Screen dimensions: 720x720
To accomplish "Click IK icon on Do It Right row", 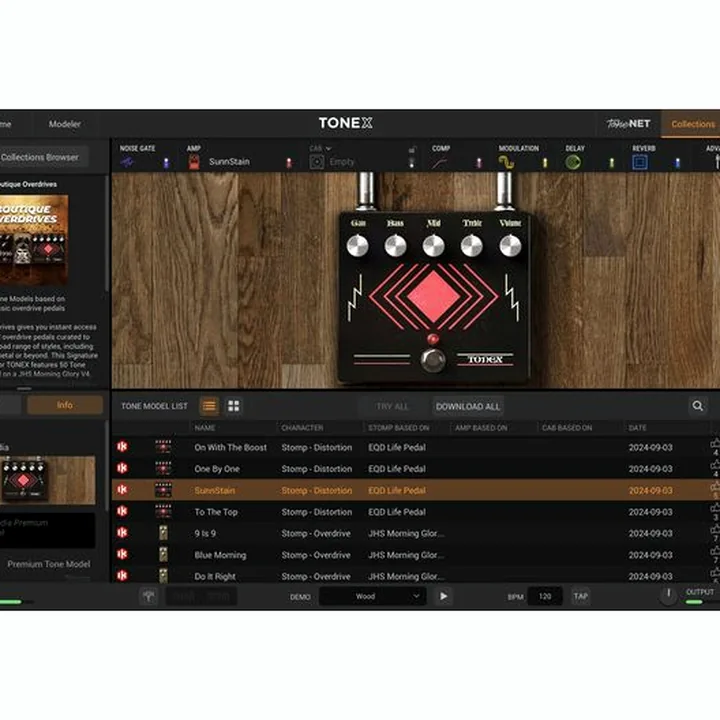I will point(122,575).
